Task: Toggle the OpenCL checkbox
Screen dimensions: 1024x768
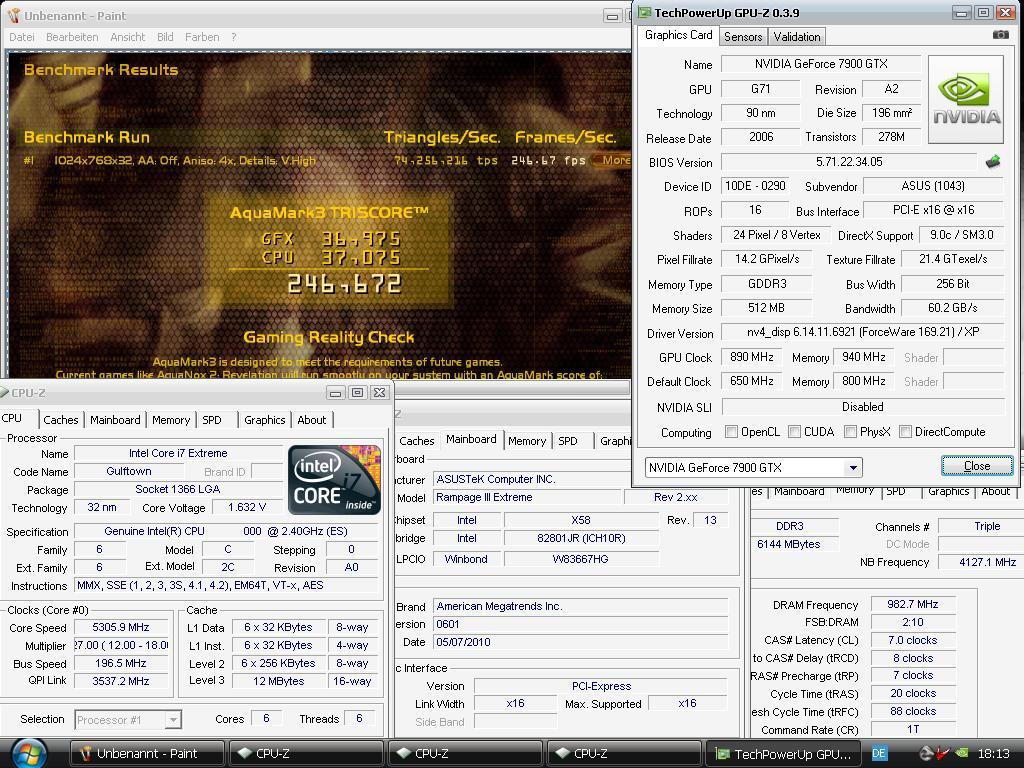Action: [731, 432]
